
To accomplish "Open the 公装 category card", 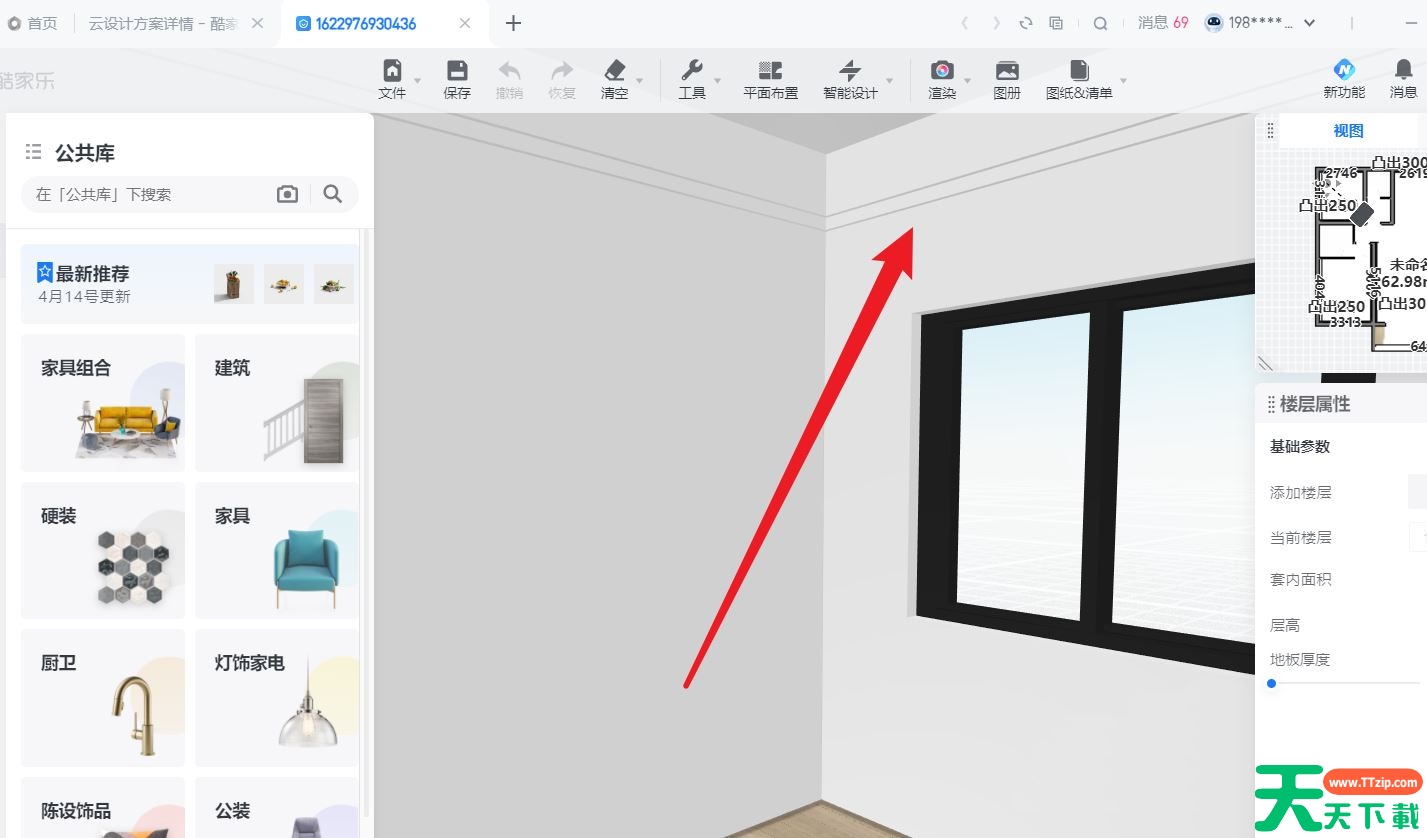I will [x=277, y=808].
